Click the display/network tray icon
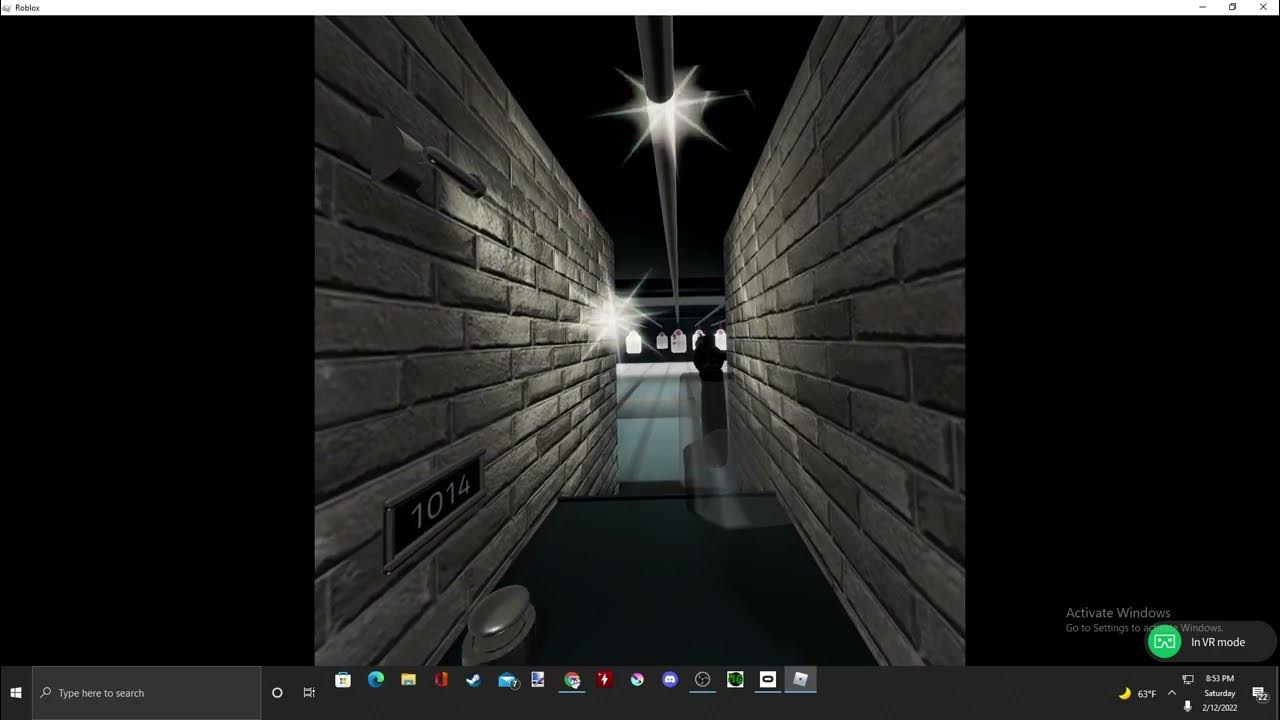The width and height of the screenshot is (1280, 720). point(1188,679)
